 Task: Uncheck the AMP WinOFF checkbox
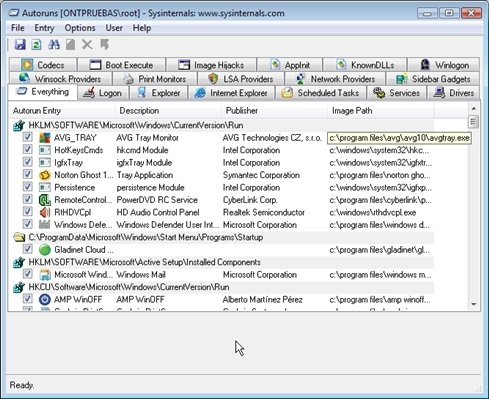pos(28,299)
